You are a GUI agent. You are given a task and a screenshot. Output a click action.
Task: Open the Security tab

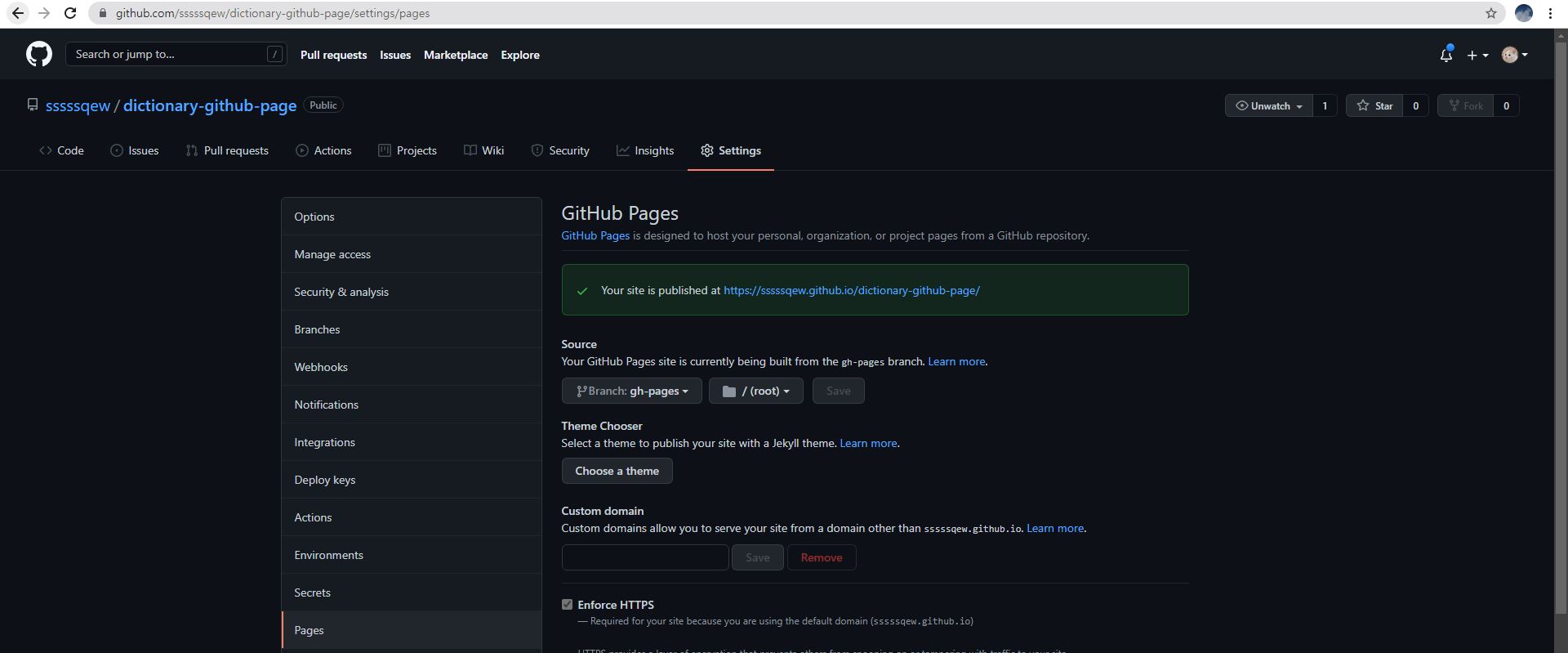point(560,150)
